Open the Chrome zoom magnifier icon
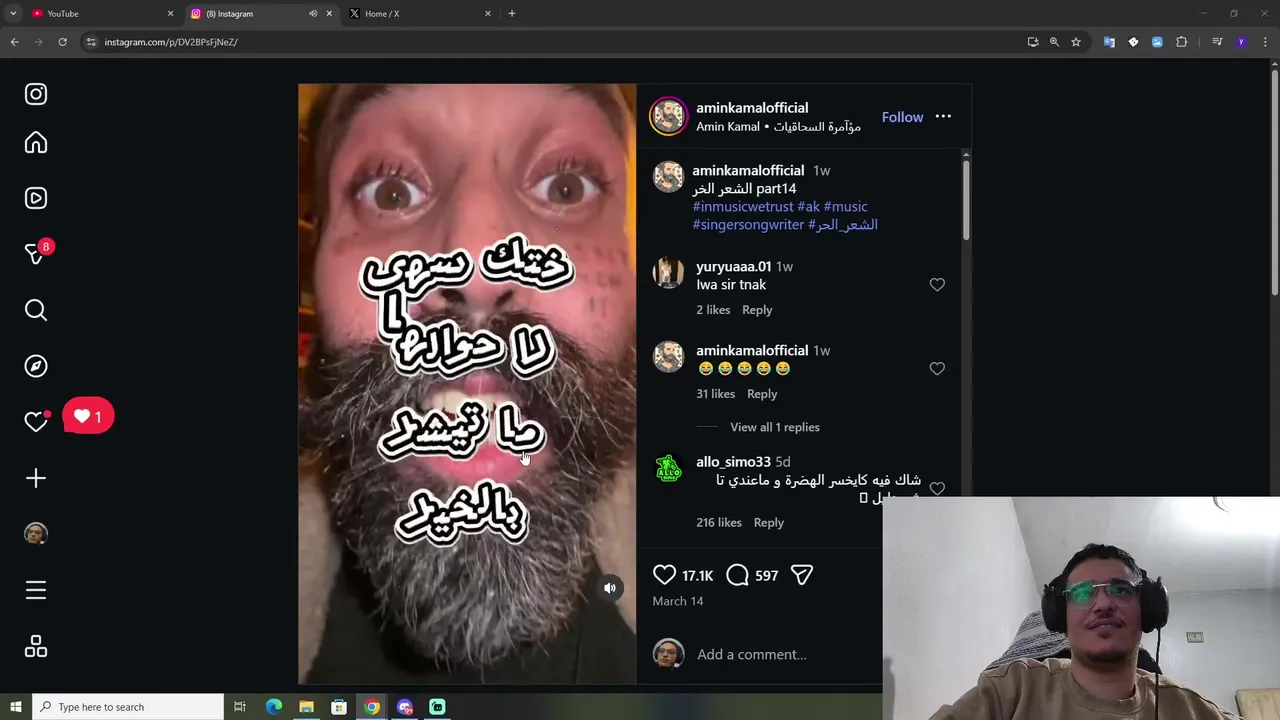Image resolution: width=1280 pixels, height=720 pixels. (1054, 42)
